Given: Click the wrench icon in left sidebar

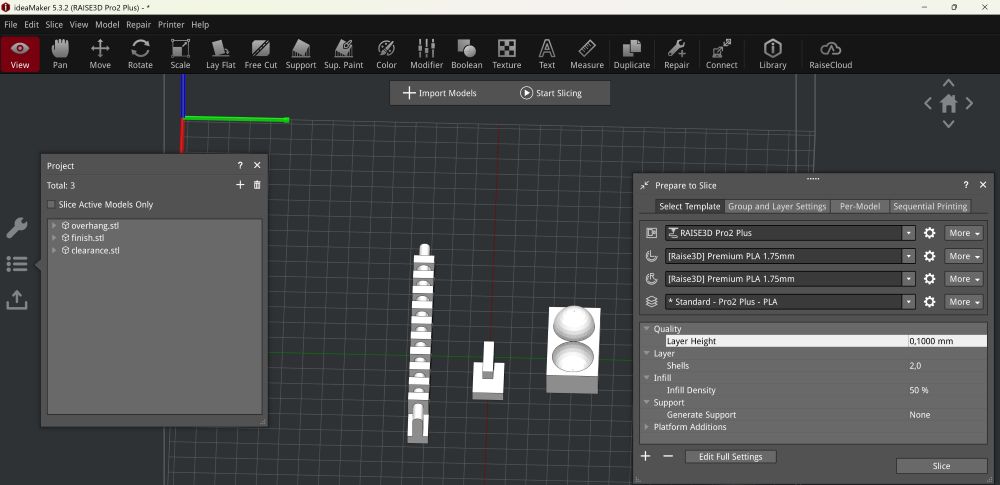Looking at the screenshot, I should (x=17, y=228).
